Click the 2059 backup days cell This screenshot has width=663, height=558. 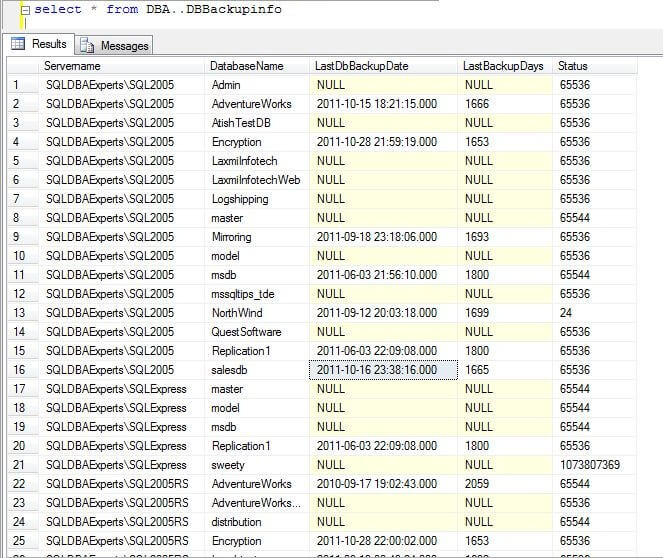click(x=505, y=484)
